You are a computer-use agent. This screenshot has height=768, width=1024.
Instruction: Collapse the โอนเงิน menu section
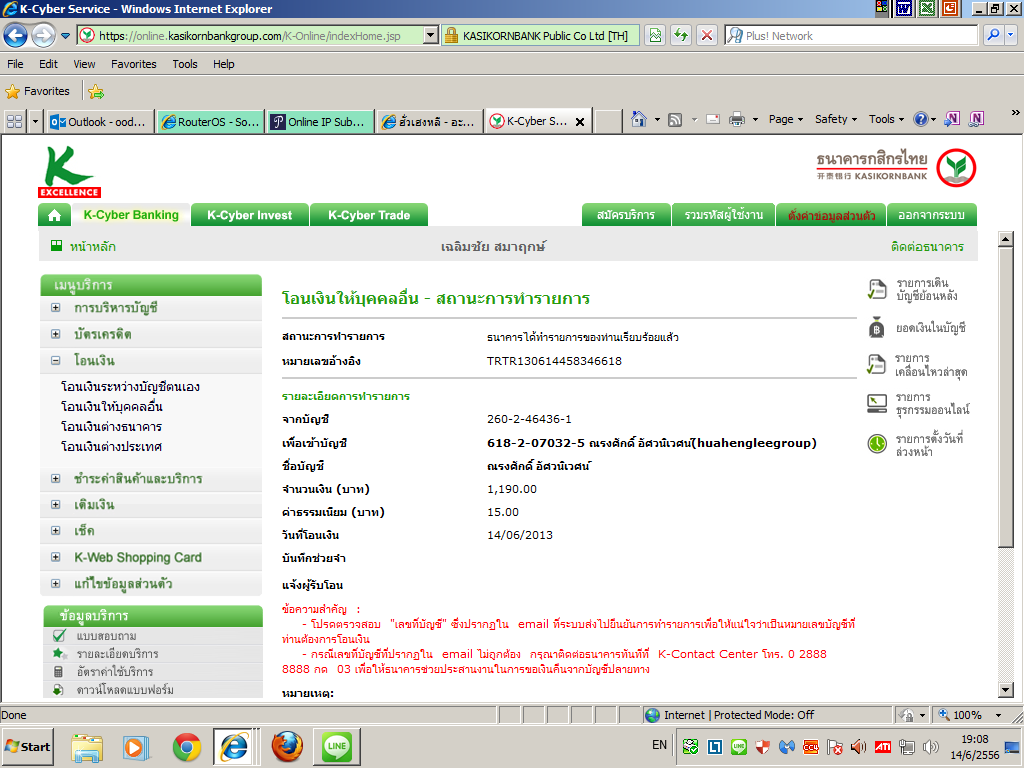tap(56, 360)
